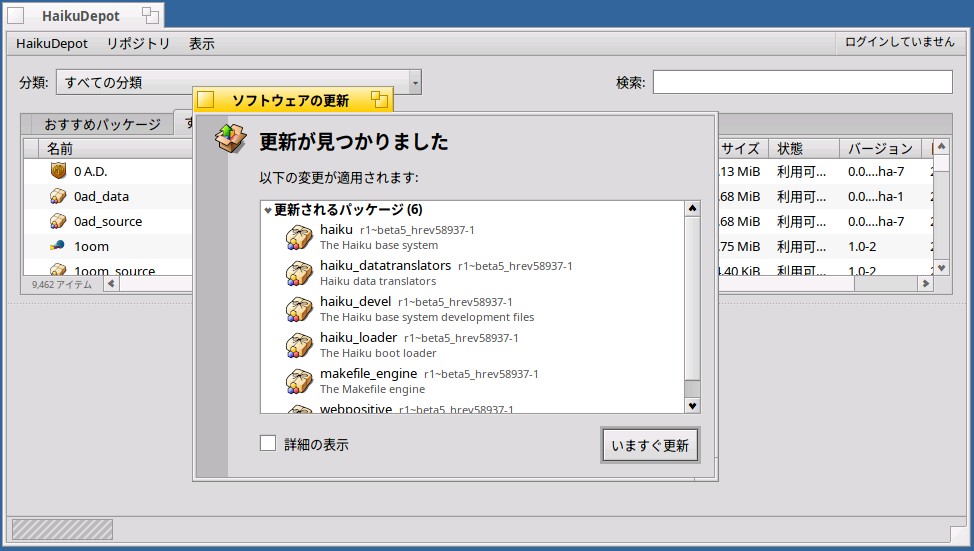Click the zoom button on HaikuDepot title tab
The image size is (974, 551).
(150, 16)
